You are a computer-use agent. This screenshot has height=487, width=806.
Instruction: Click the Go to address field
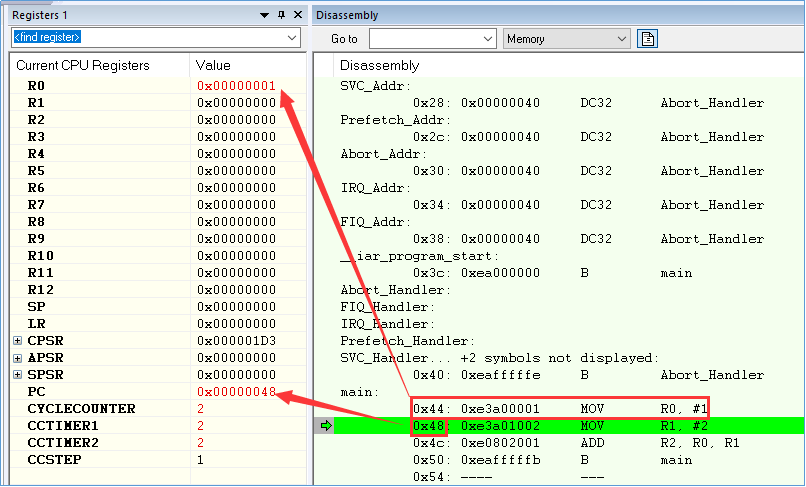pyautogui.click(x=433, y=39)
